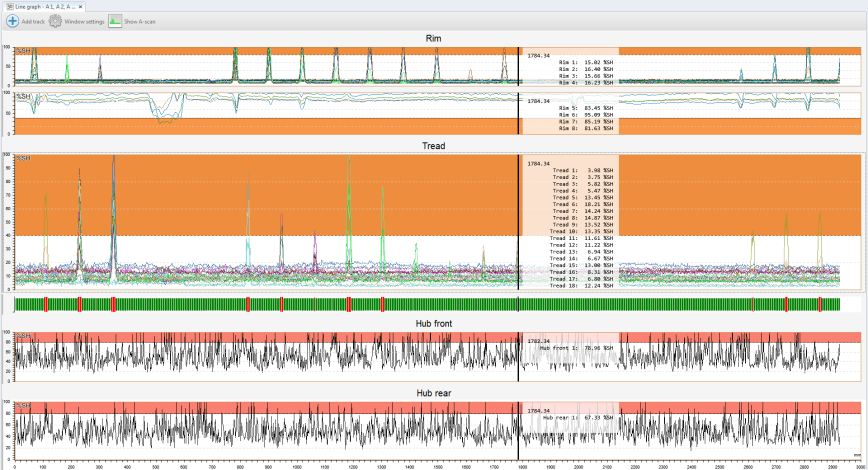The height and width of the screenshot is (470, 868).
Task: Click the black cursor line in Tread graph
Action: coord(519,221)
